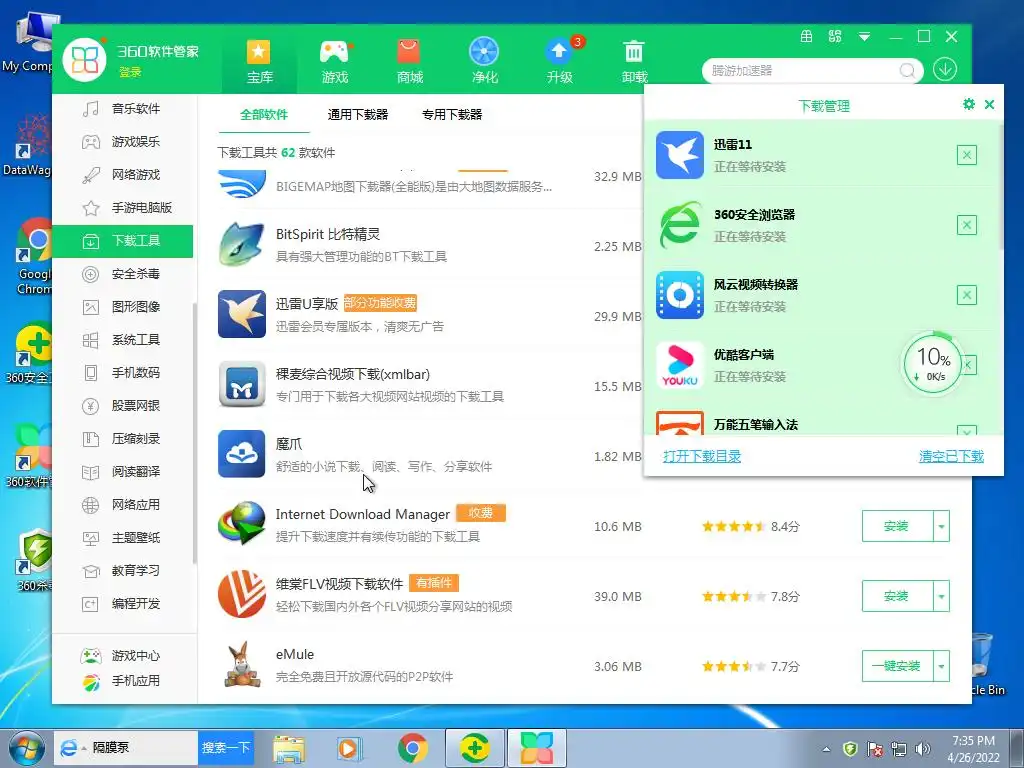
Task: Click the BitSpirit 比特精灵 icon
Action: pyautogui.click(x=242, y=244)
